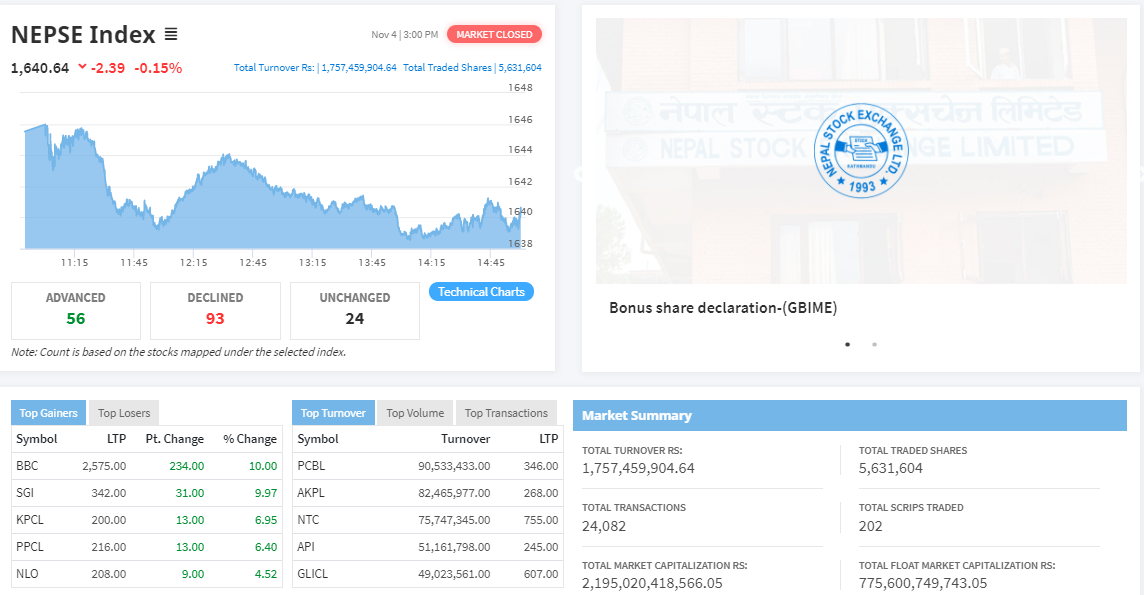The height and width of the screenshot is (595, 1144).
Task: Click the NLO symbol in Top Gainers
Action: tap(27, 574)
